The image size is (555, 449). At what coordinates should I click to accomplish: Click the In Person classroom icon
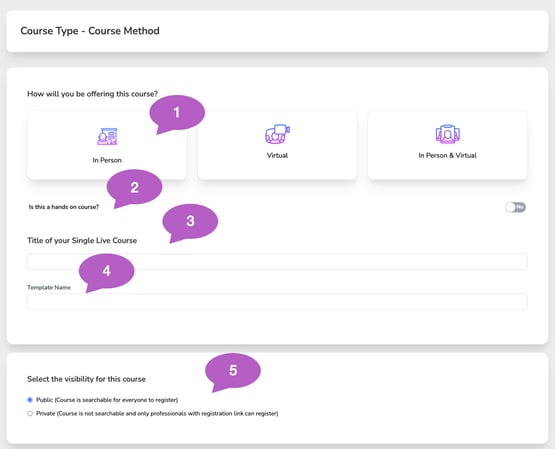pos(107,136)
